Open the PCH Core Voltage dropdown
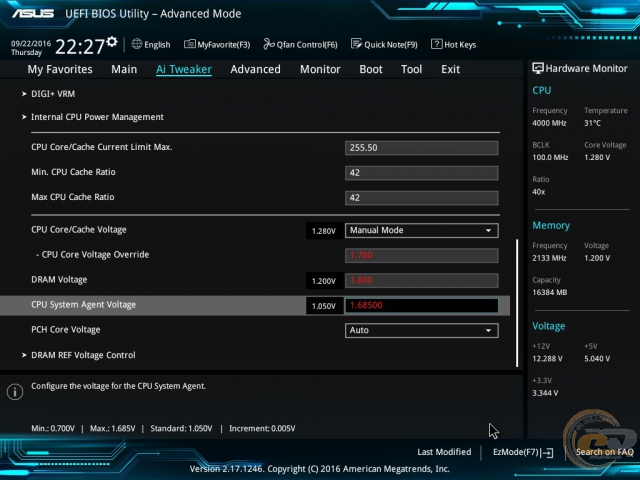The image size is (640, 480). (x=422, y=330)
